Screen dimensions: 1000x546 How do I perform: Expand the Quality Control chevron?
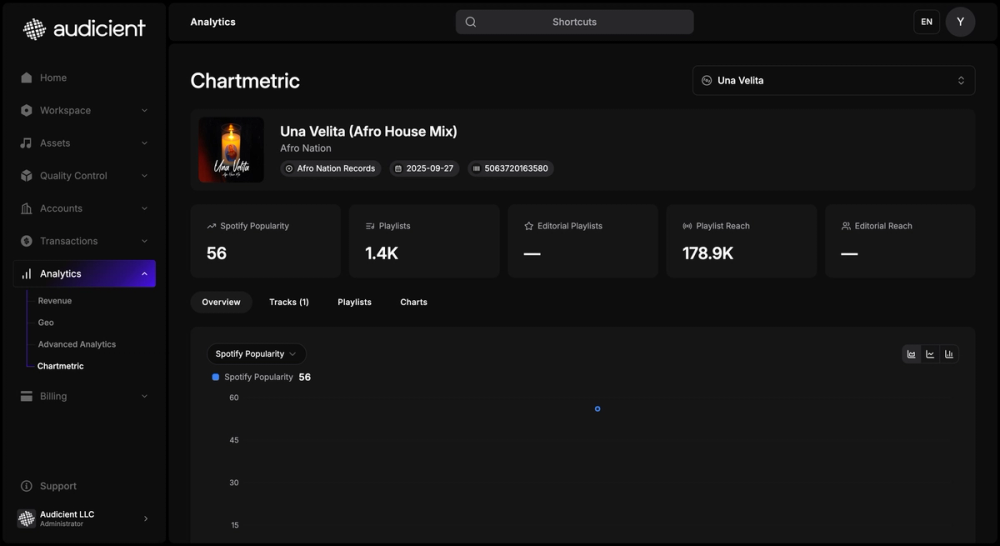(x=144, y=175)
